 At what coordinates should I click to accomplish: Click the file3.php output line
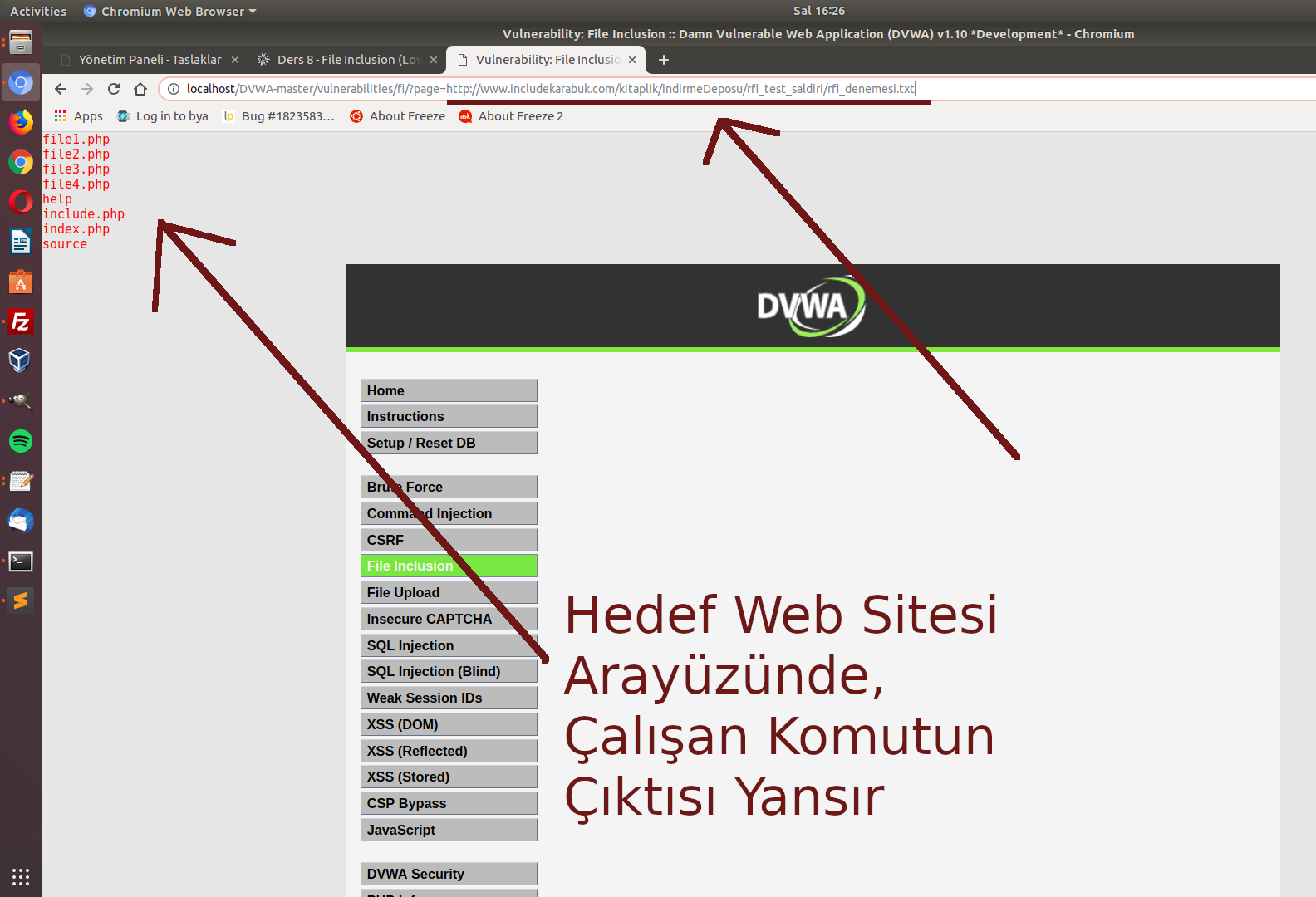pyautogui.click(x=76, y=169)
